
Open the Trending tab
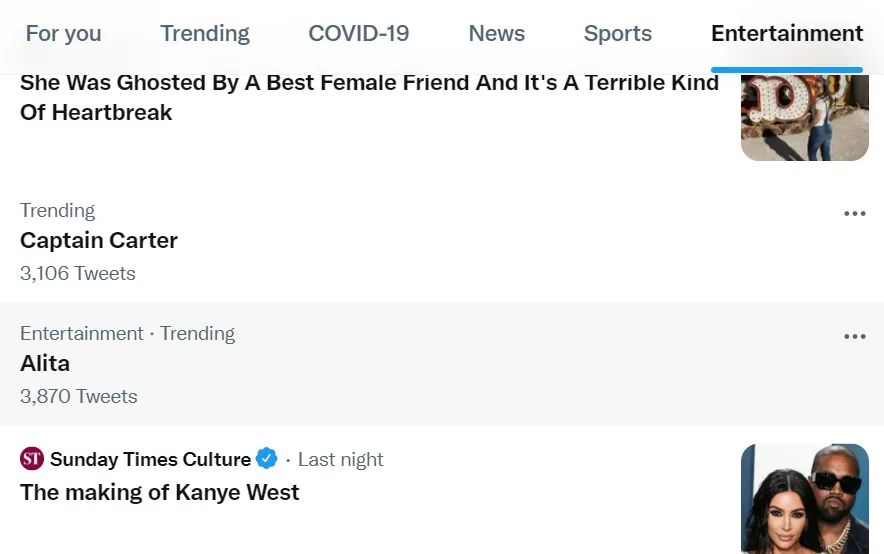(205, 33)
